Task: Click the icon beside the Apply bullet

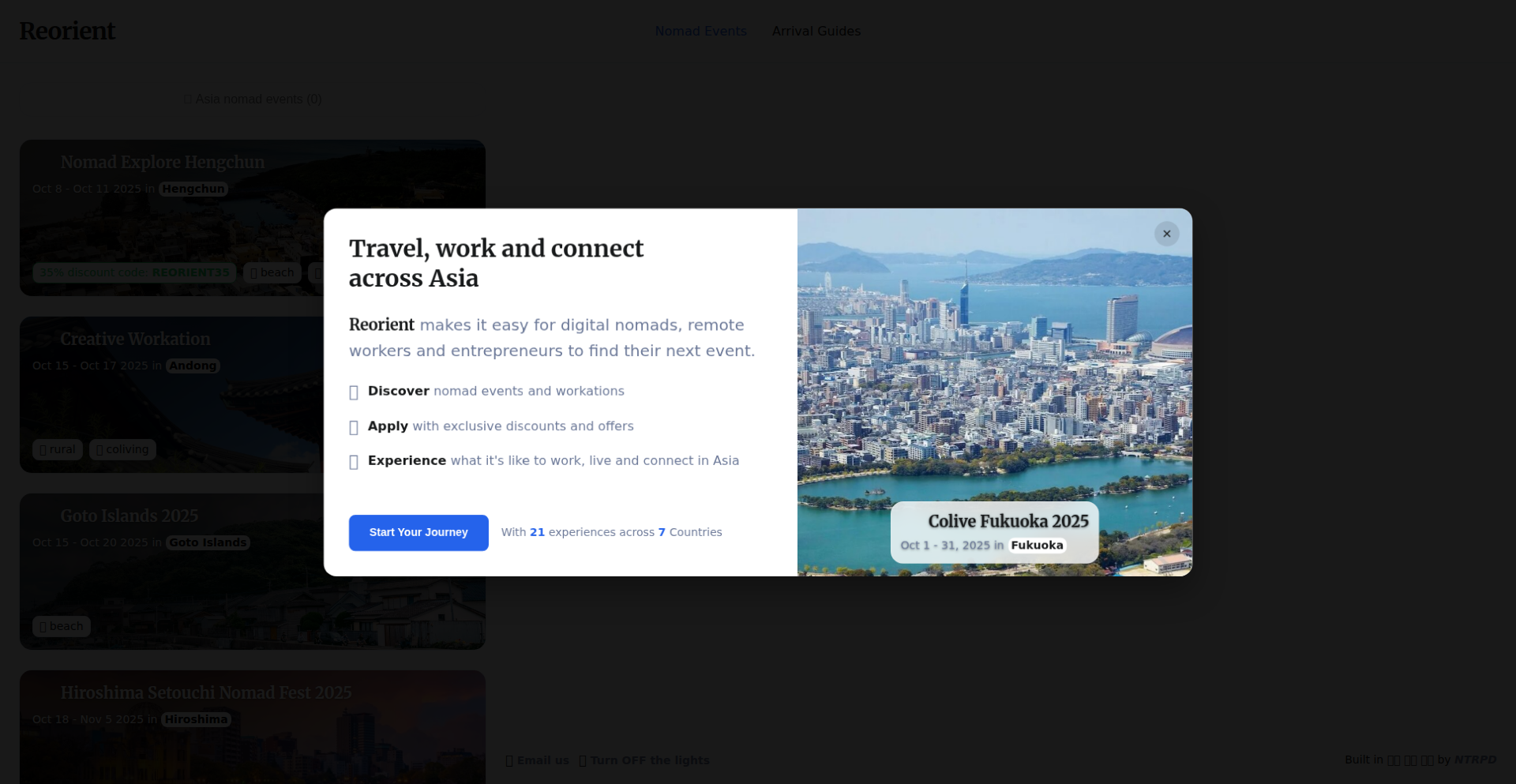Action: 354,427
